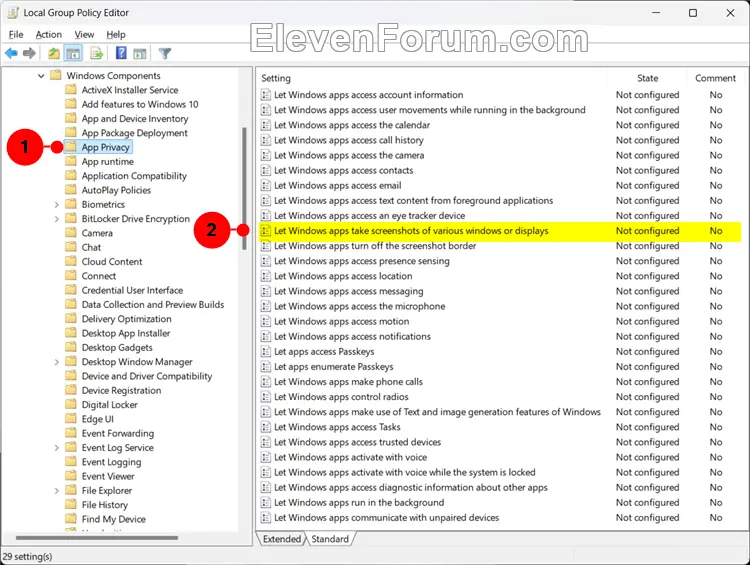This screenshot has width=750, height=565.
Task: Open the Action menu
Action: [48, 34]
